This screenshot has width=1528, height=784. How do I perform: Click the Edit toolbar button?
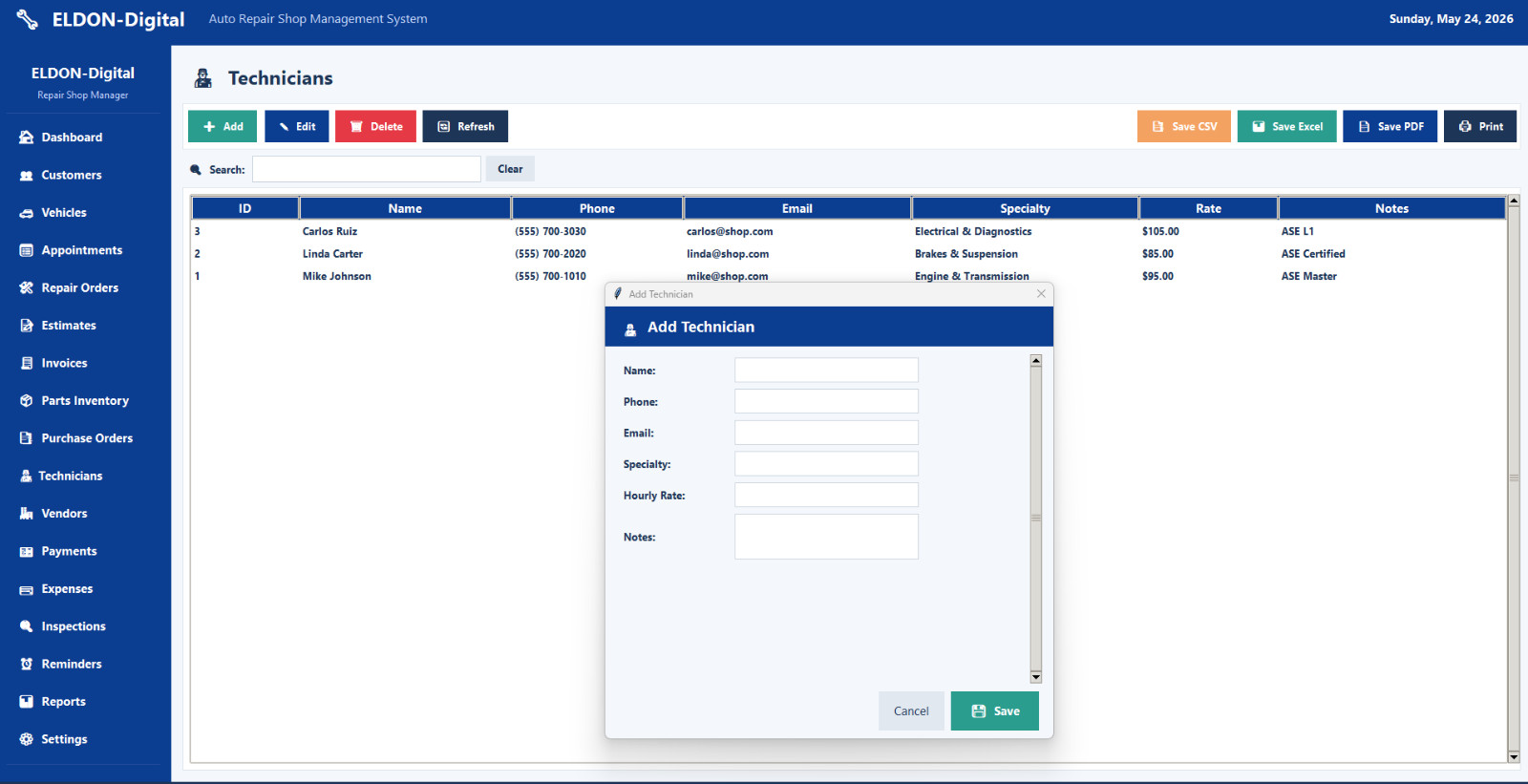(297, 126)
